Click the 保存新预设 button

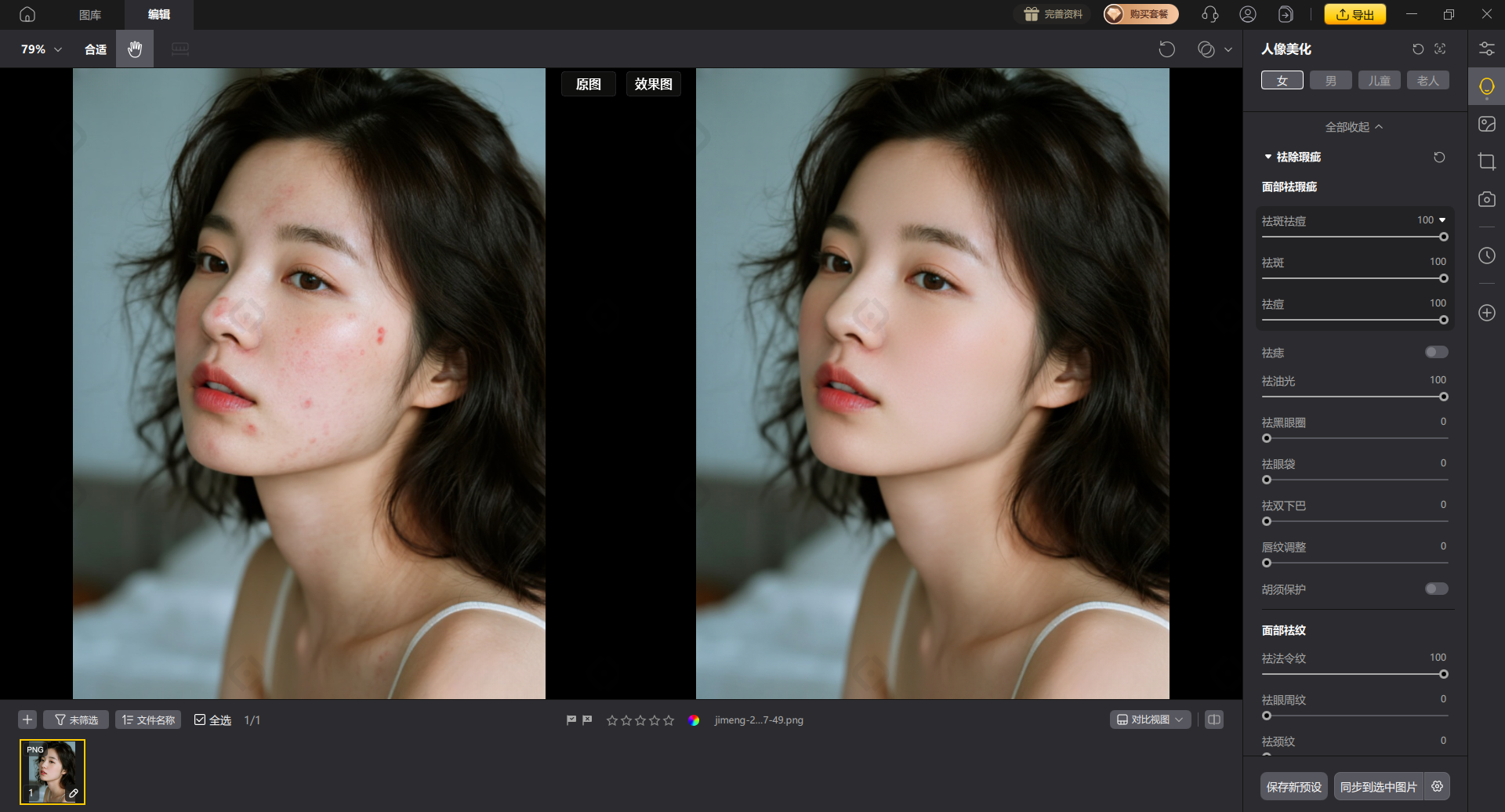pos(1293,787)
